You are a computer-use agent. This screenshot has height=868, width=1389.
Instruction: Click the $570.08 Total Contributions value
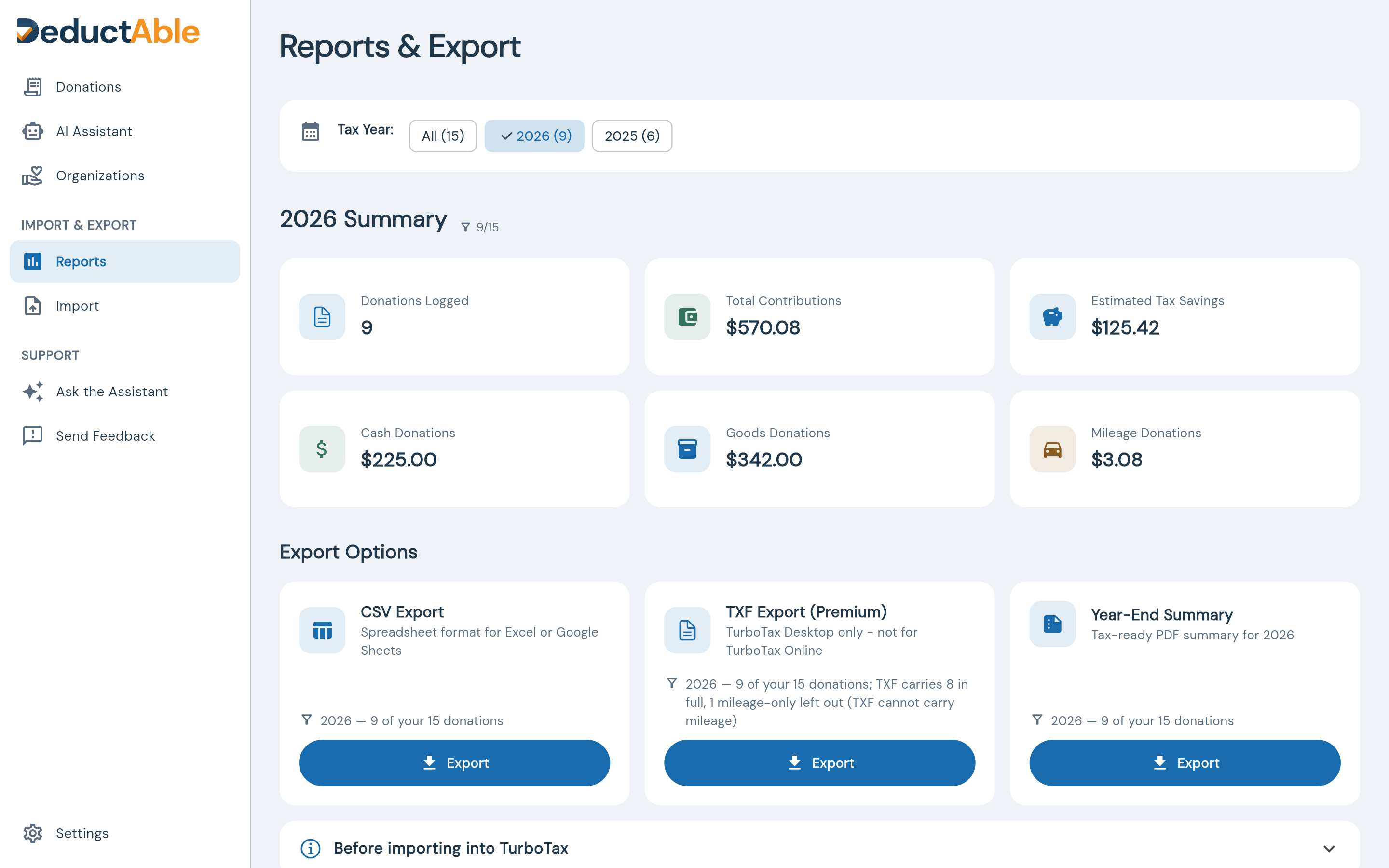tap(763, 328)
